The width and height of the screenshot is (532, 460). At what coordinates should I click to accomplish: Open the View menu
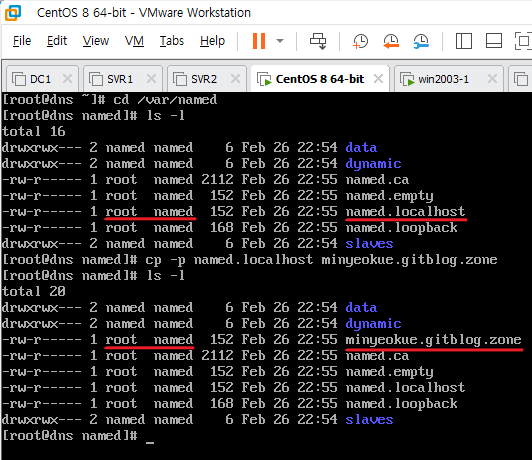click(x=96, y=41)
